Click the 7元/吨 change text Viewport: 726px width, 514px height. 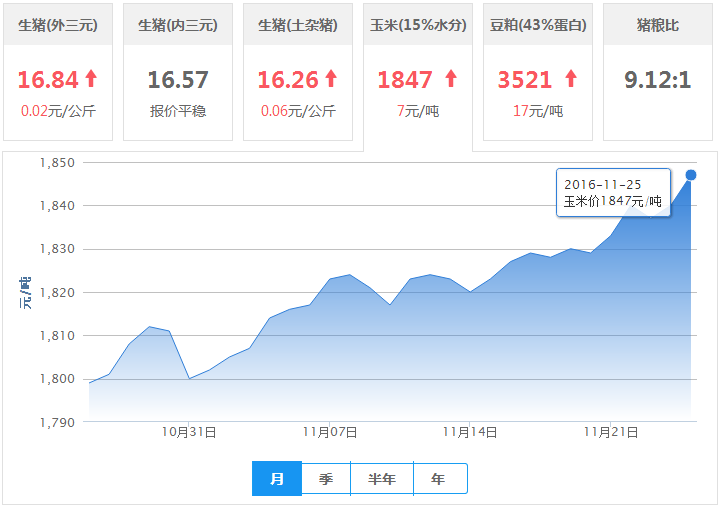click(418, 111)
